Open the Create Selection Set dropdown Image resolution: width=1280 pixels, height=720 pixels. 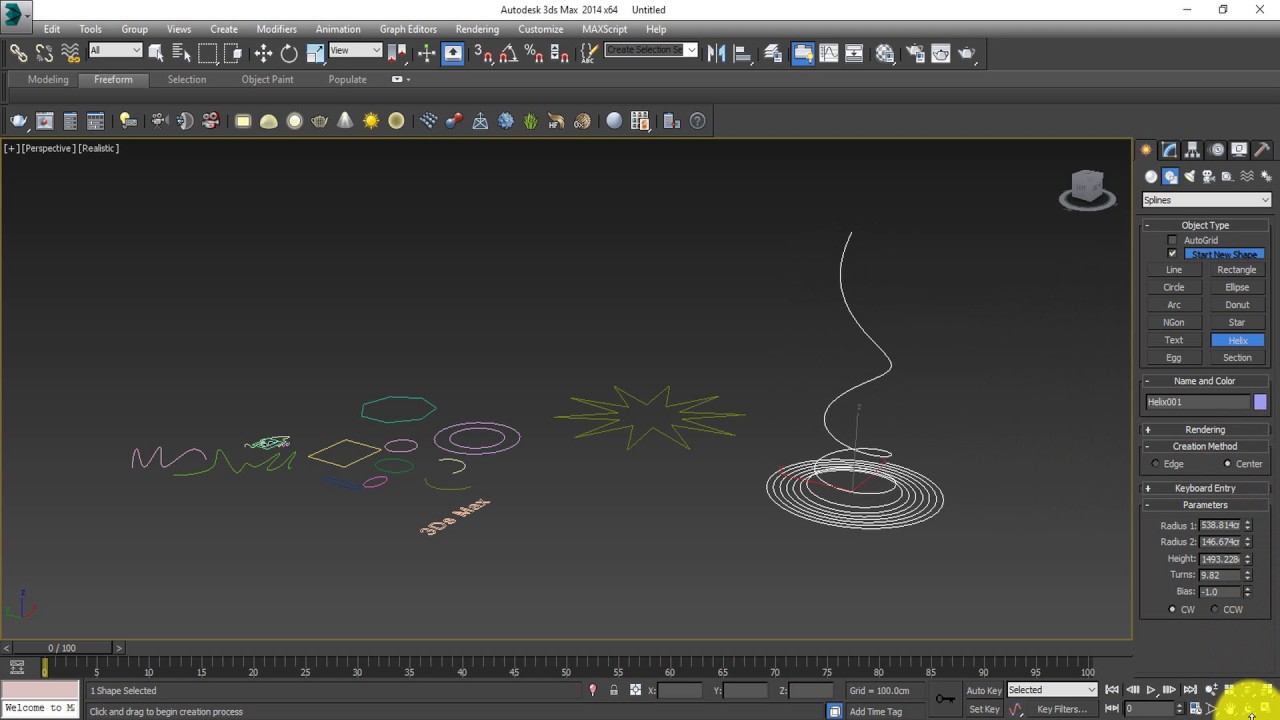[651, 50]
